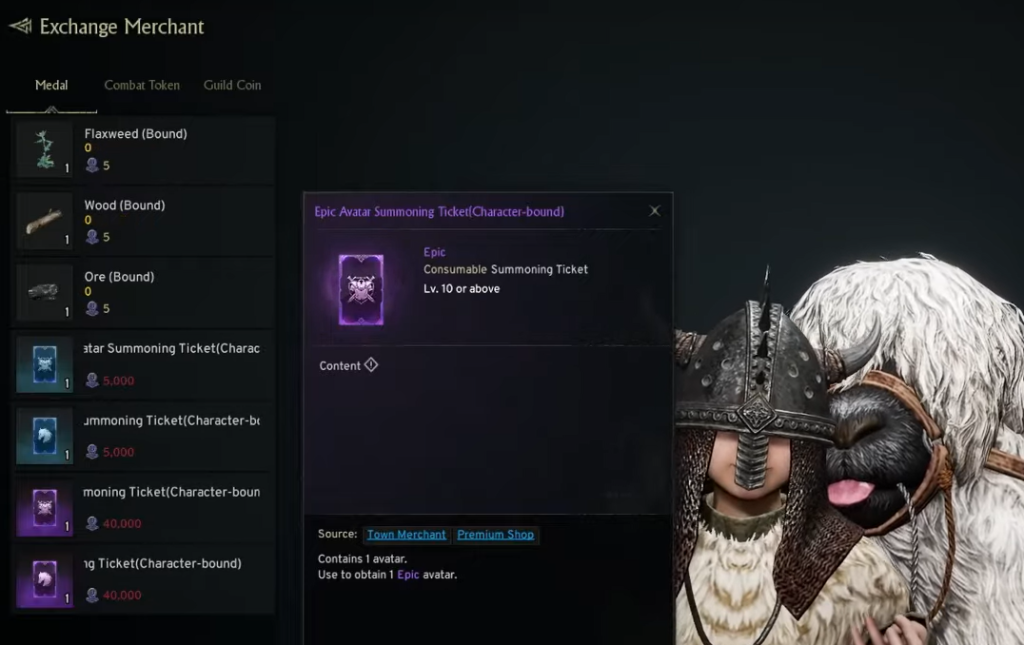Select the Ore (Bound) item name
Screen dimensions: 1024x645
click(x=119, y=277)
